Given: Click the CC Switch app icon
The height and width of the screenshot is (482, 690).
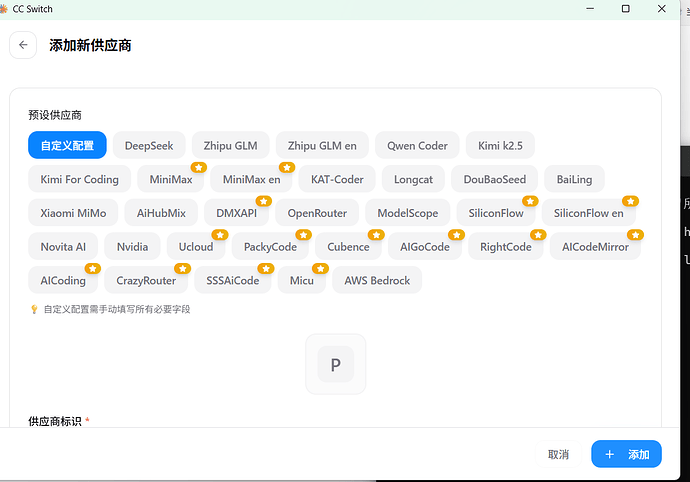Looking at the screenshot, I should pyautogui.click(x=4, y=9).
